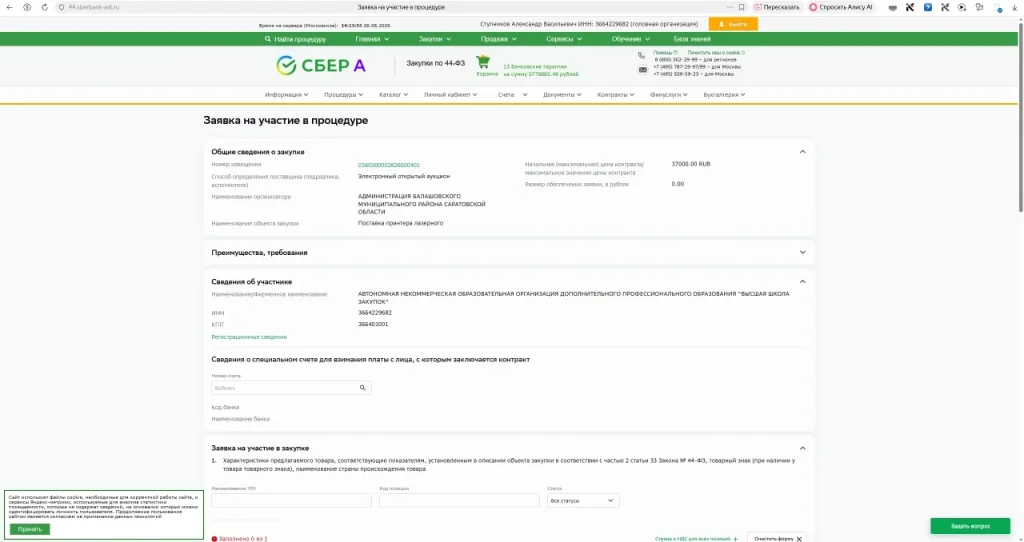Open the three-dots page menu in address bar
Image resolution: width=1024 pixels, height=542 pixels.
coord(730,7)
